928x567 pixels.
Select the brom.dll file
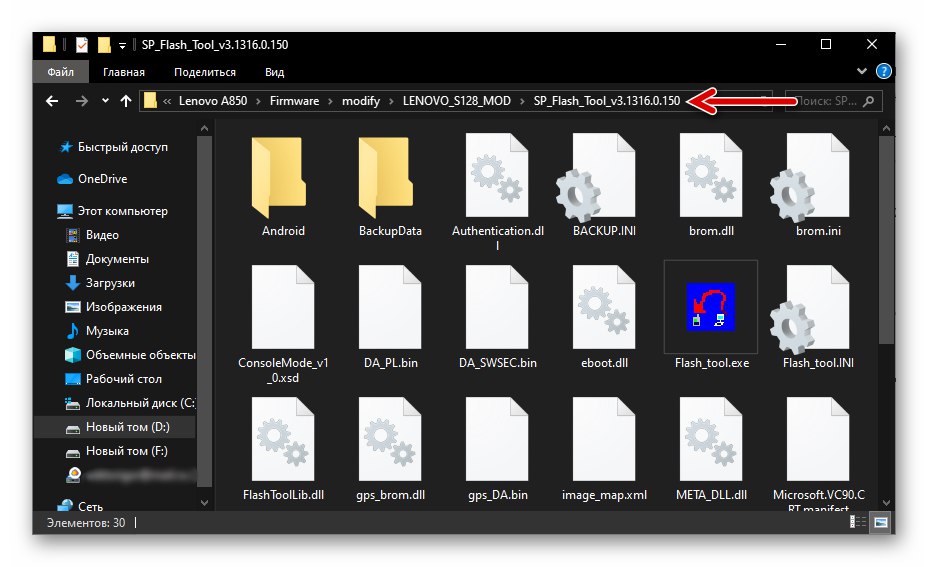(711, 186)
